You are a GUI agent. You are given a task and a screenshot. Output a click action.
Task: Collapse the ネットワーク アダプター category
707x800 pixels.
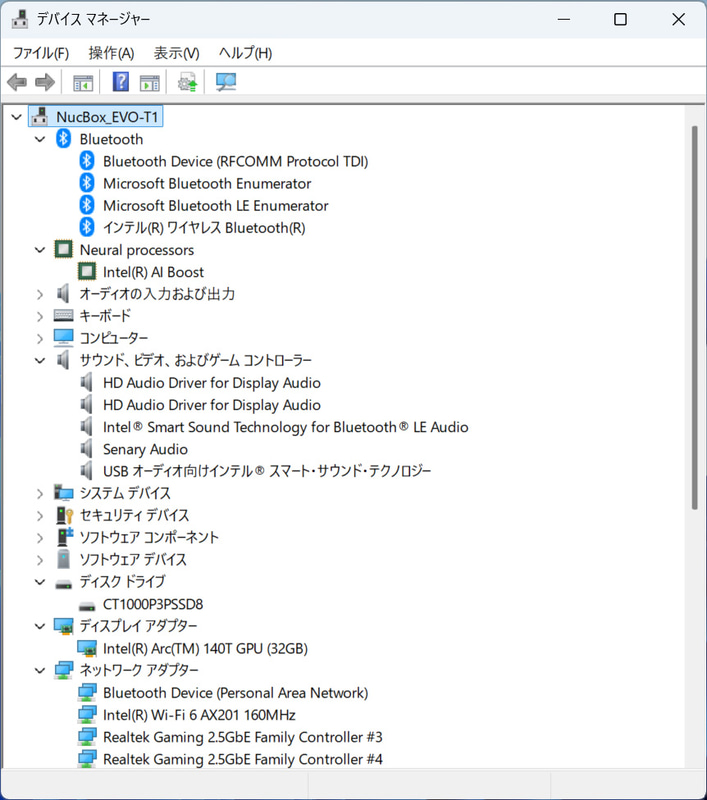point(40,670)
